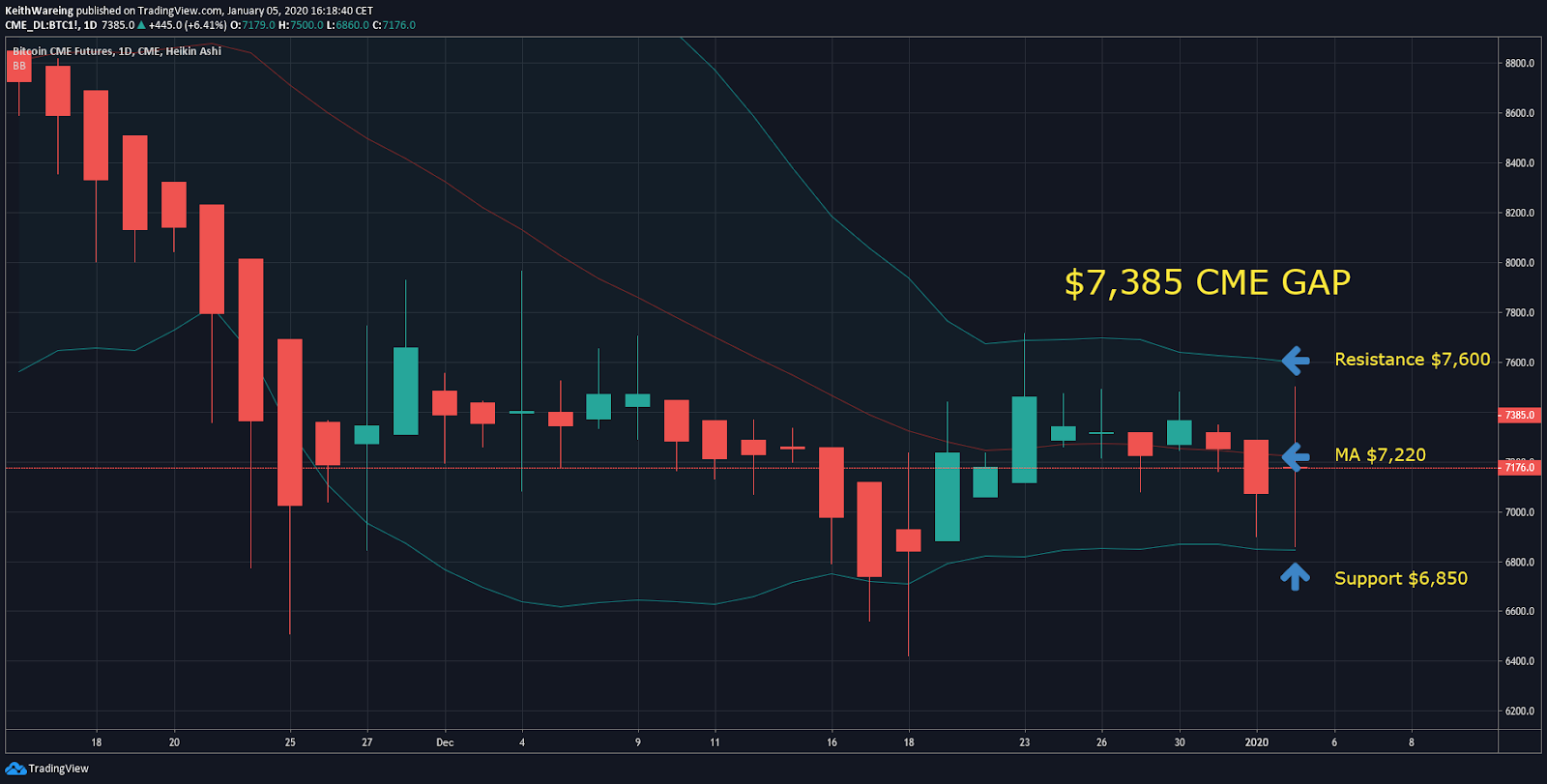Click the 7600.0 price axis label
Viewport: 1547px width, 784px height.
click(x=1519, y=363)
